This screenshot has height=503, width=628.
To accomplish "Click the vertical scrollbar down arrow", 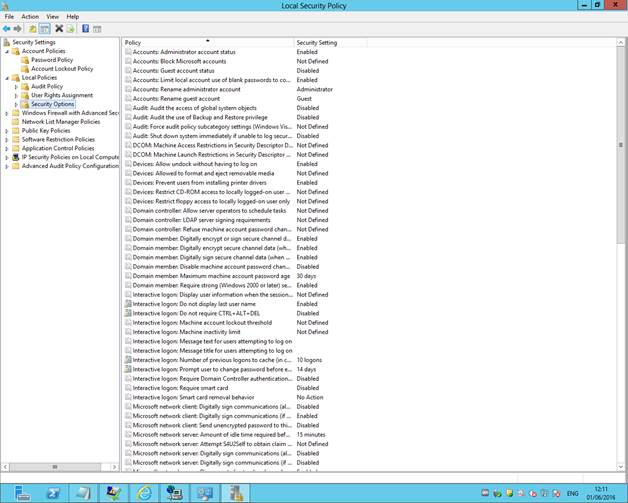I will 620,467.
